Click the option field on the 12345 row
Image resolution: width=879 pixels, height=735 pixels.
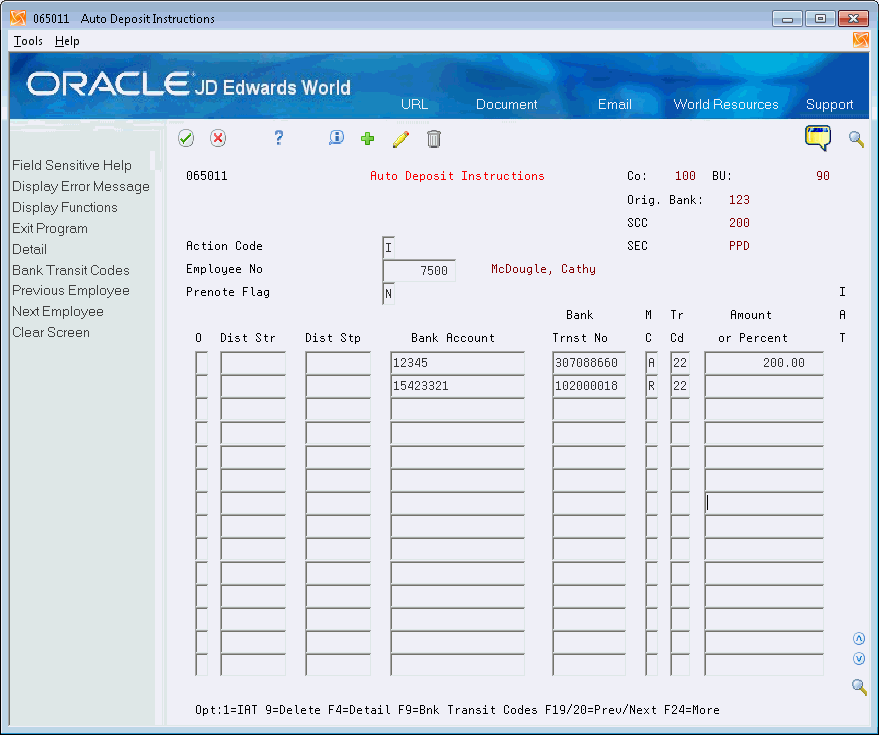(201, 363)
